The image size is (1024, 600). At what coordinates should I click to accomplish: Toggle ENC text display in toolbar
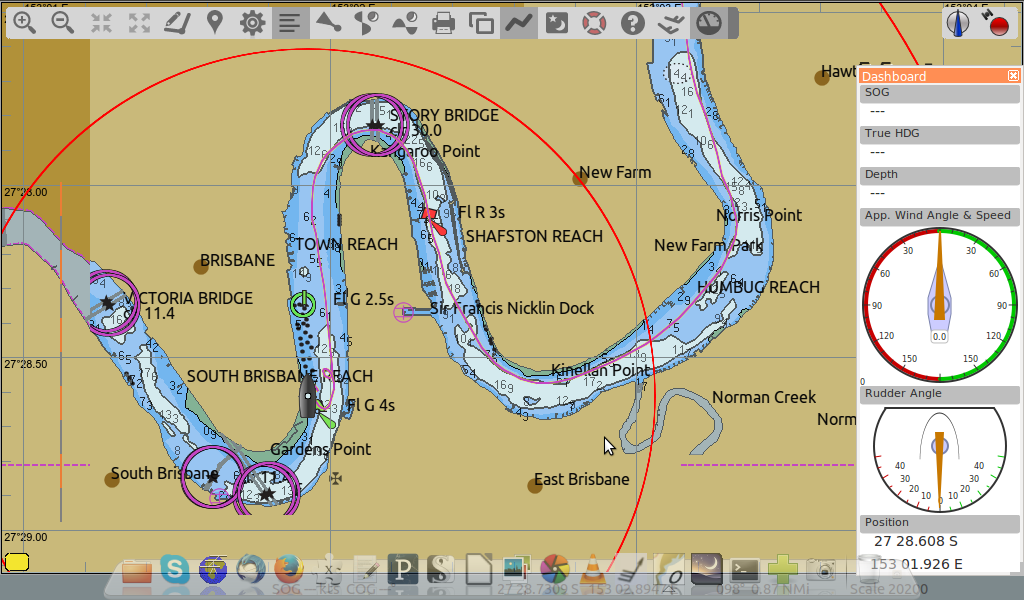click(x=291, y=22)
